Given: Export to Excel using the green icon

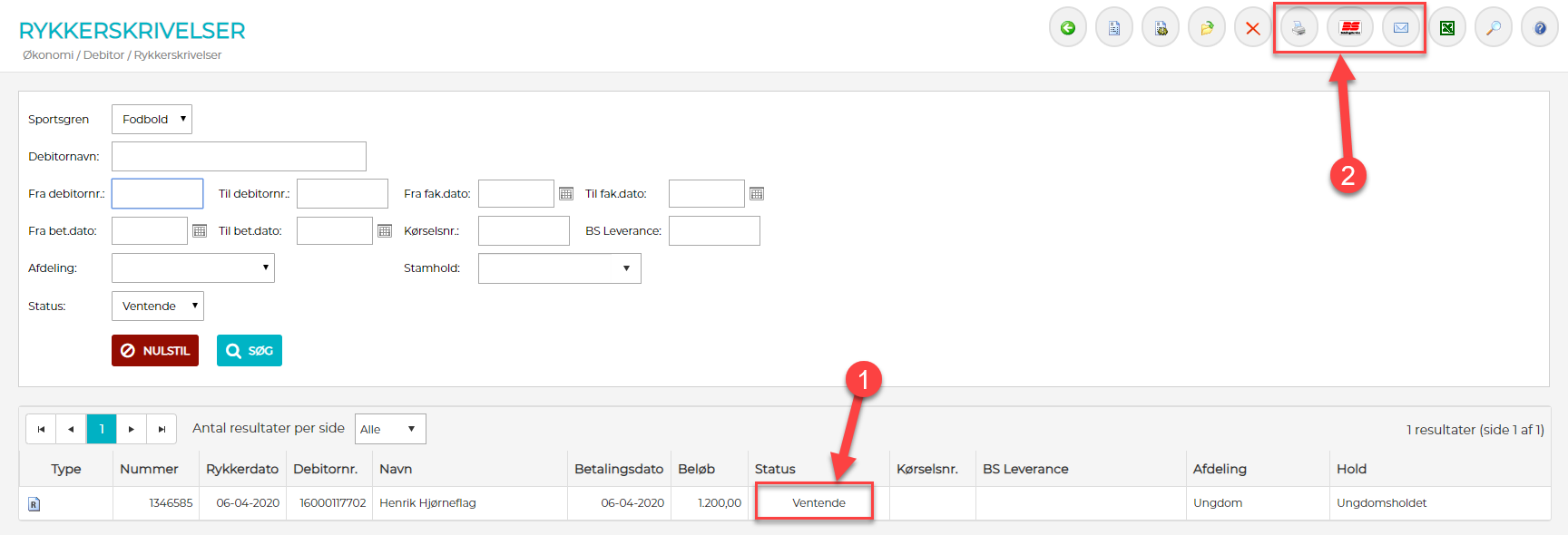Looking at the screenshot, I should point(1447,28).
